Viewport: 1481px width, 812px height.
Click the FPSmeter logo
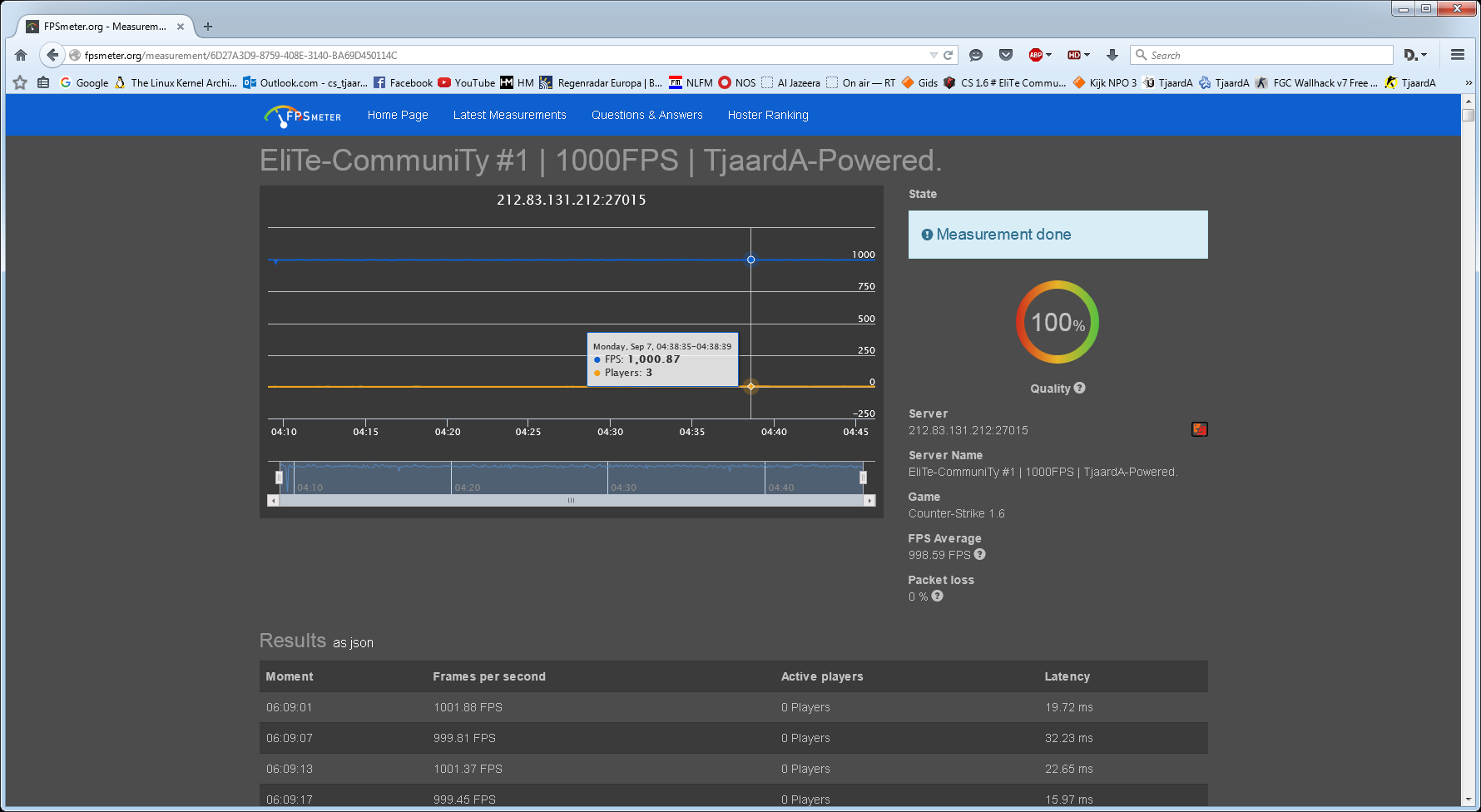click(x=302, y=116)
